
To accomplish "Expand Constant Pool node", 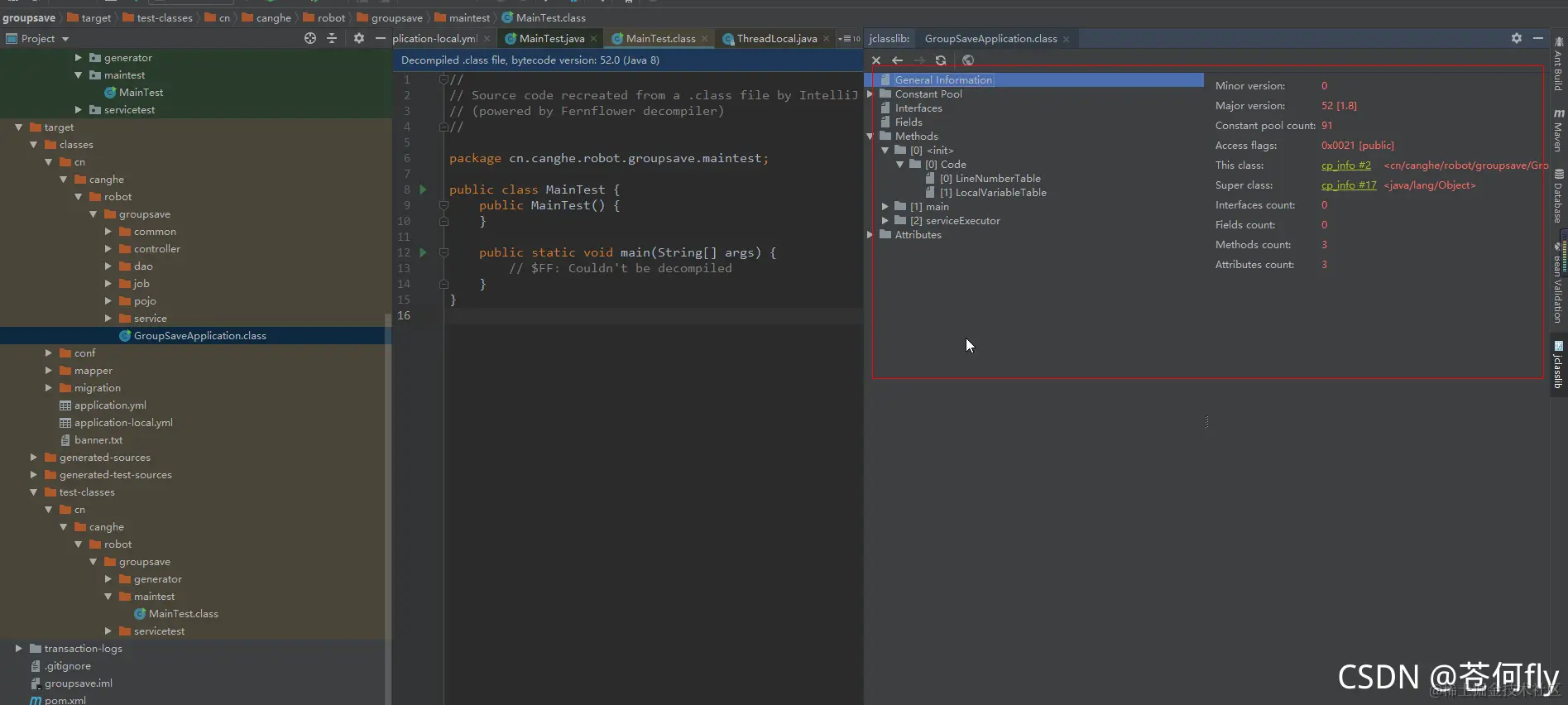I will (870, 94).
